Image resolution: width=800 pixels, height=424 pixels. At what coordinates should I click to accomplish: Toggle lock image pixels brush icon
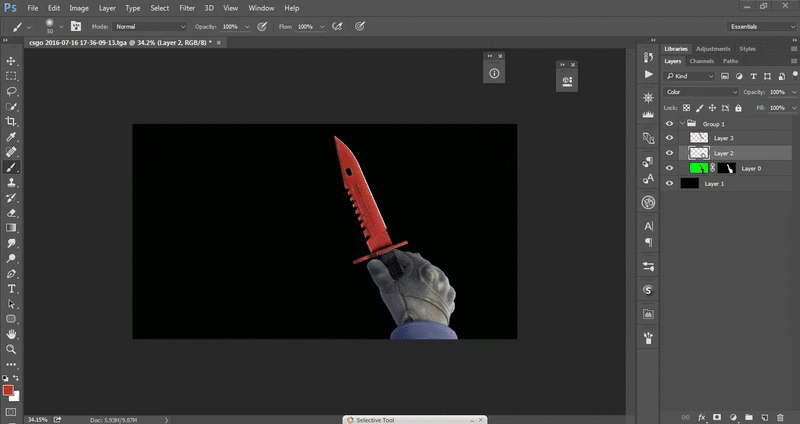click(699, 108)
